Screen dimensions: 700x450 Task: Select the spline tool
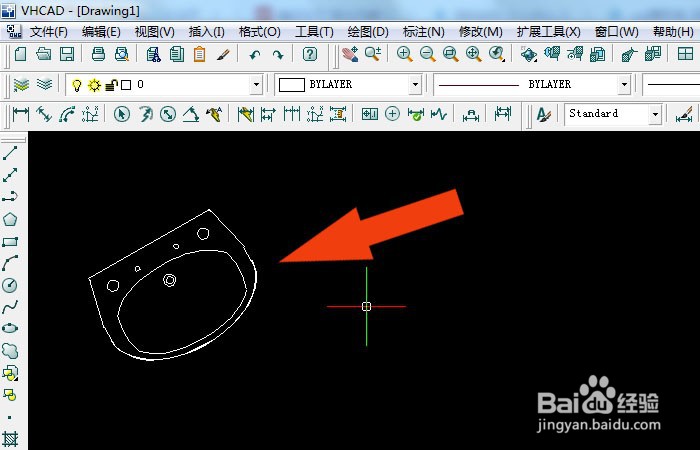[10, 307]
